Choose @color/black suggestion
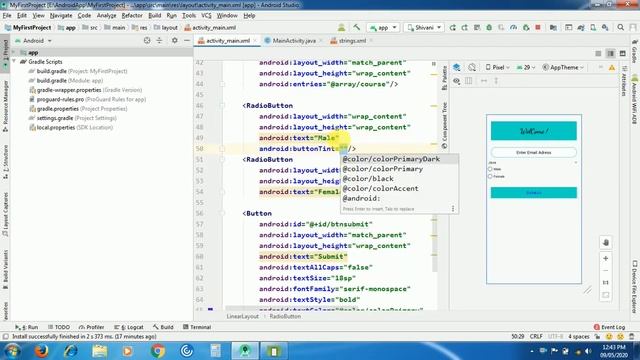640x360 pixels. 399,178
